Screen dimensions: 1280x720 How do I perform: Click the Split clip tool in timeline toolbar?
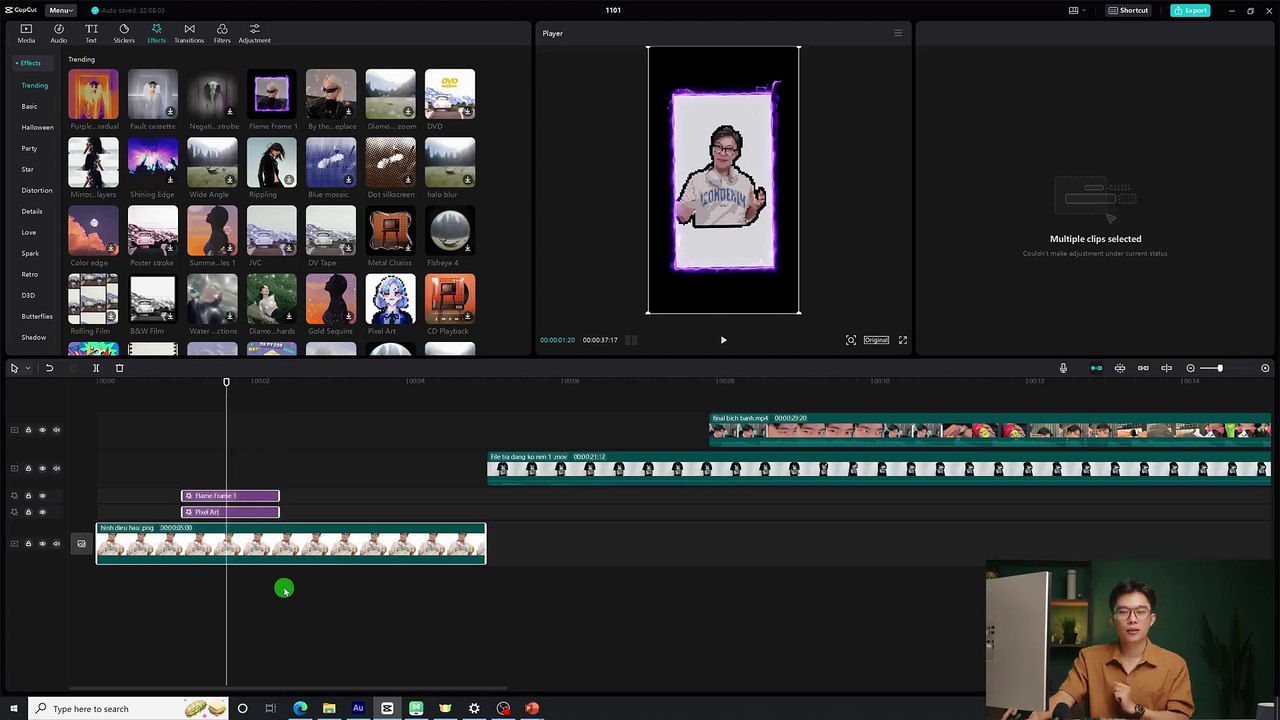(96, 368)
